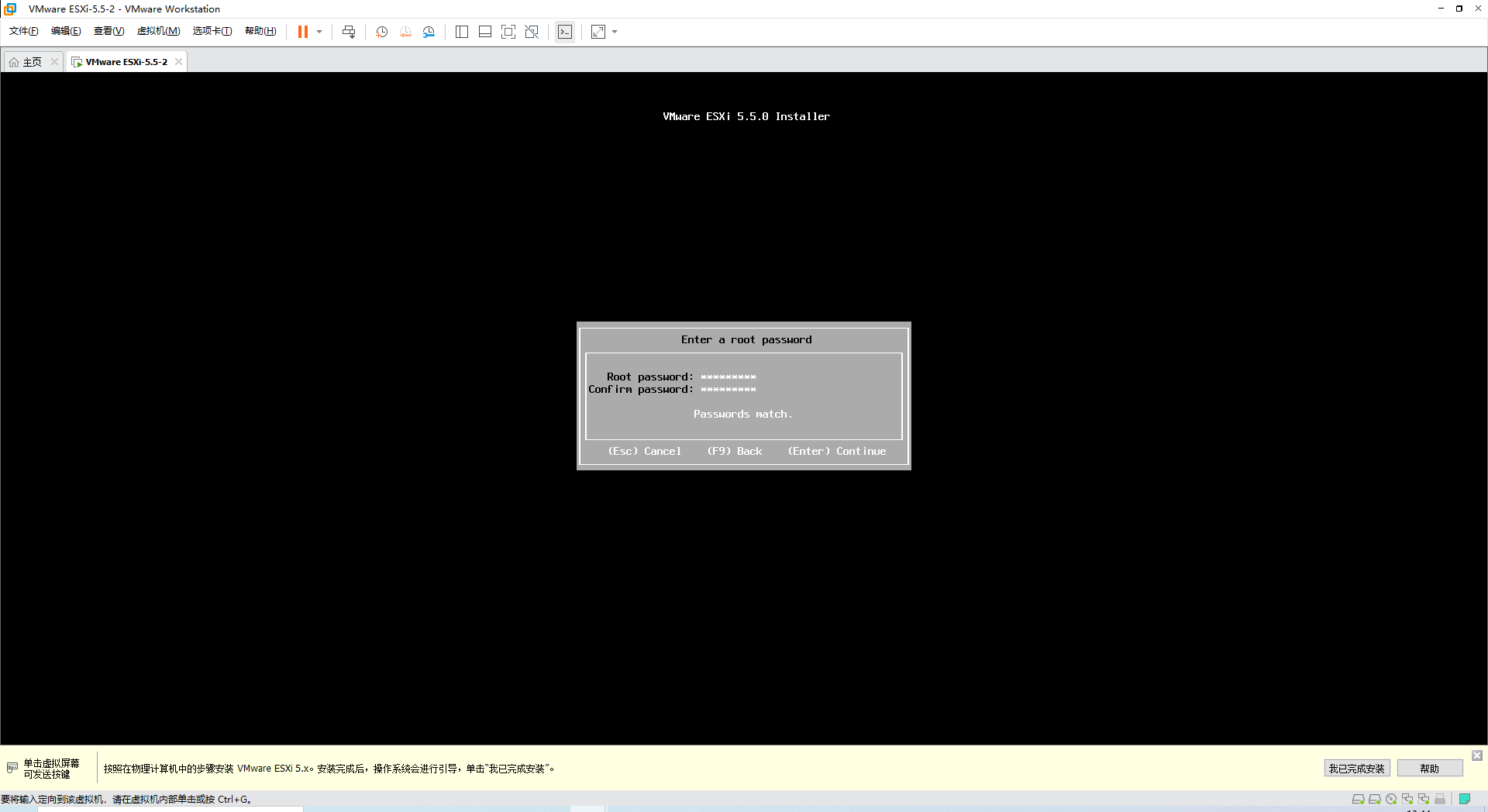1488x812 pixels.
Task: Open the suspend button dropdown arrow
Action: (319, 32)
